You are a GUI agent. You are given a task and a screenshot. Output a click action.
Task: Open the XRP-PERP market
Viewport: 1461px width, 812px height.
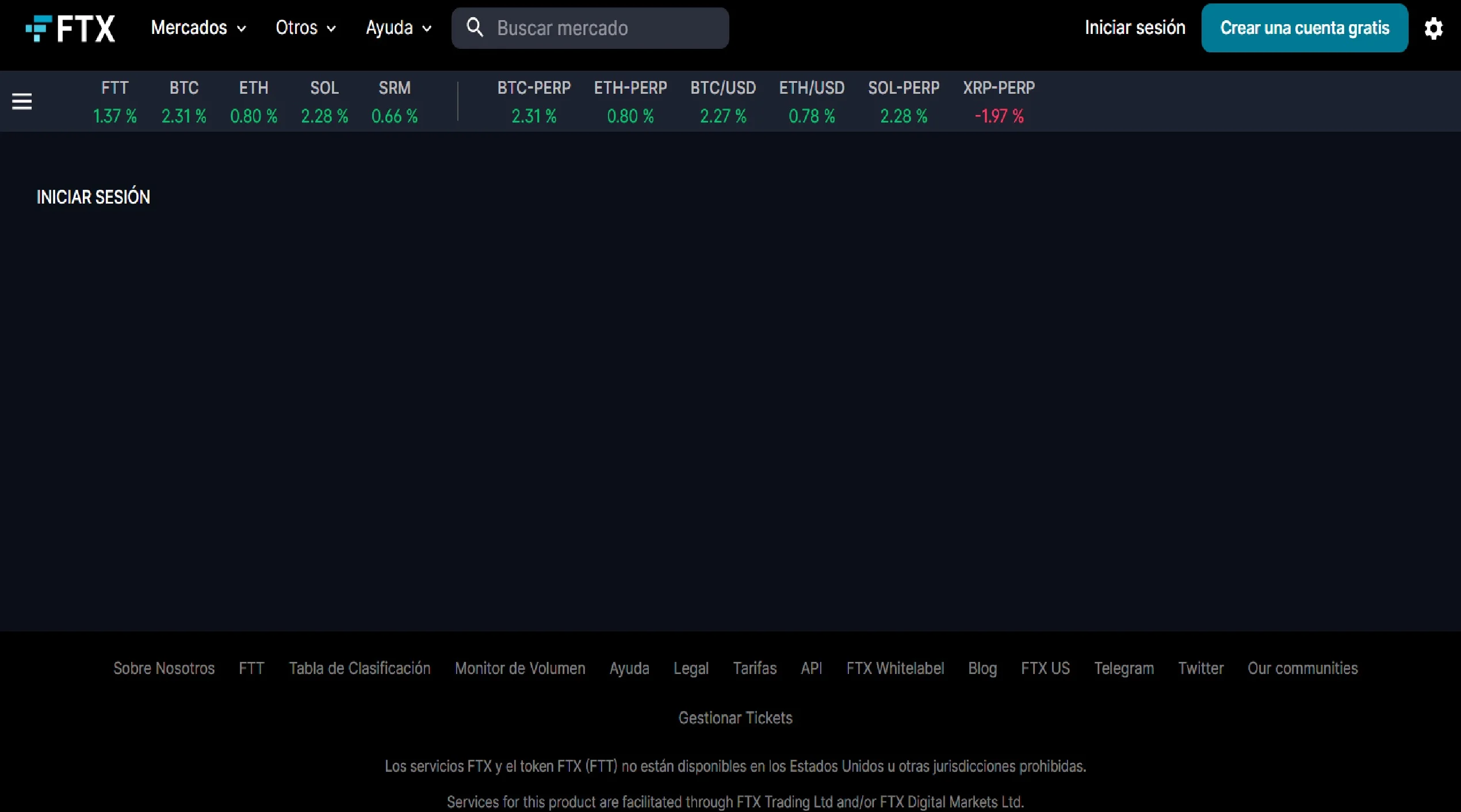click(x=999, y=102)
